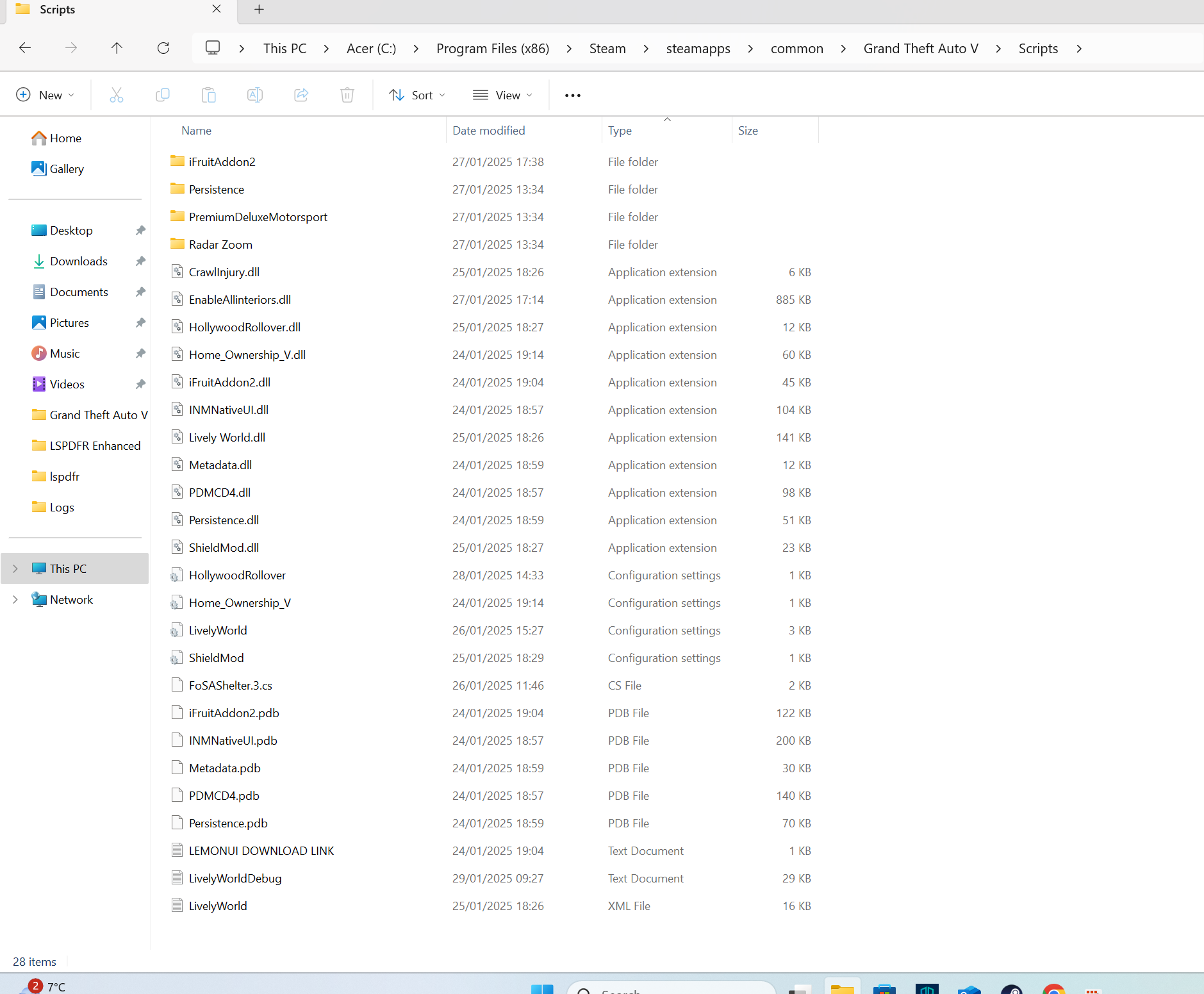Open the Logs folder in sidebar
The height and width of the screenshot is (994, 1204).
62,507
